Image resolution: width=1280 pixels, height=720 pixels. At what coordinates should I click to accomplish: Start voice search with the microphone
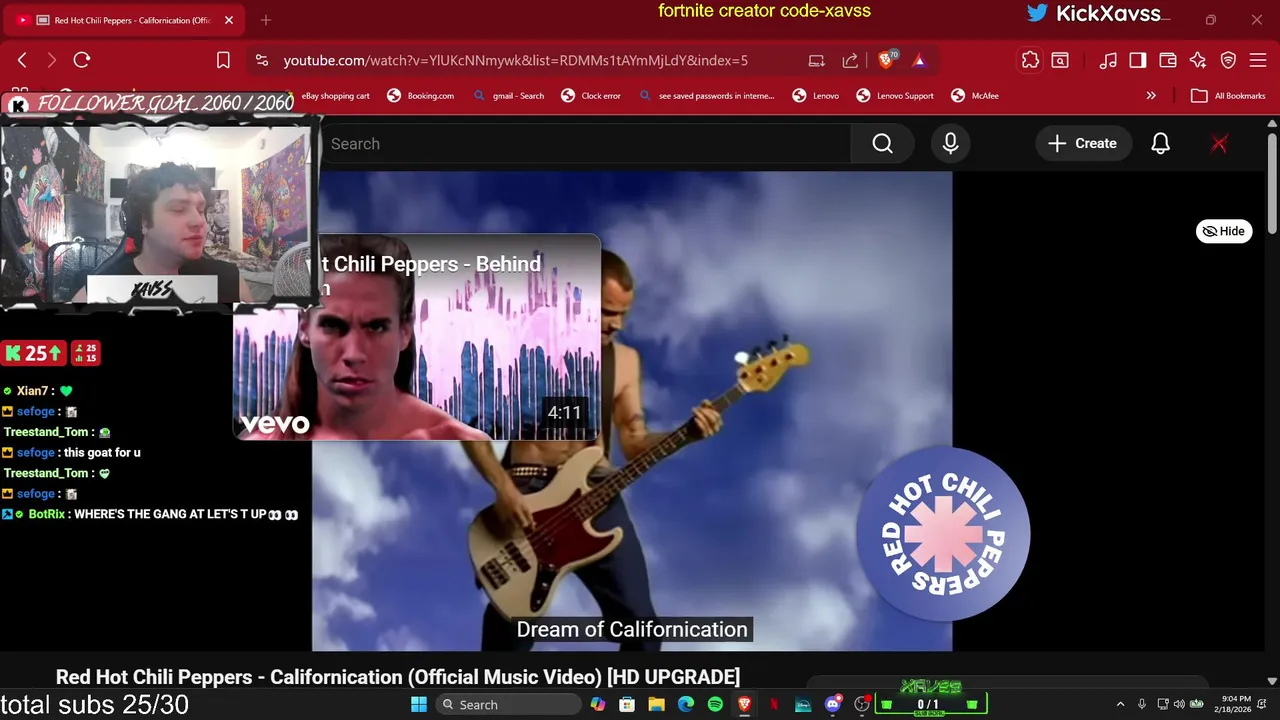click(950, 144)
